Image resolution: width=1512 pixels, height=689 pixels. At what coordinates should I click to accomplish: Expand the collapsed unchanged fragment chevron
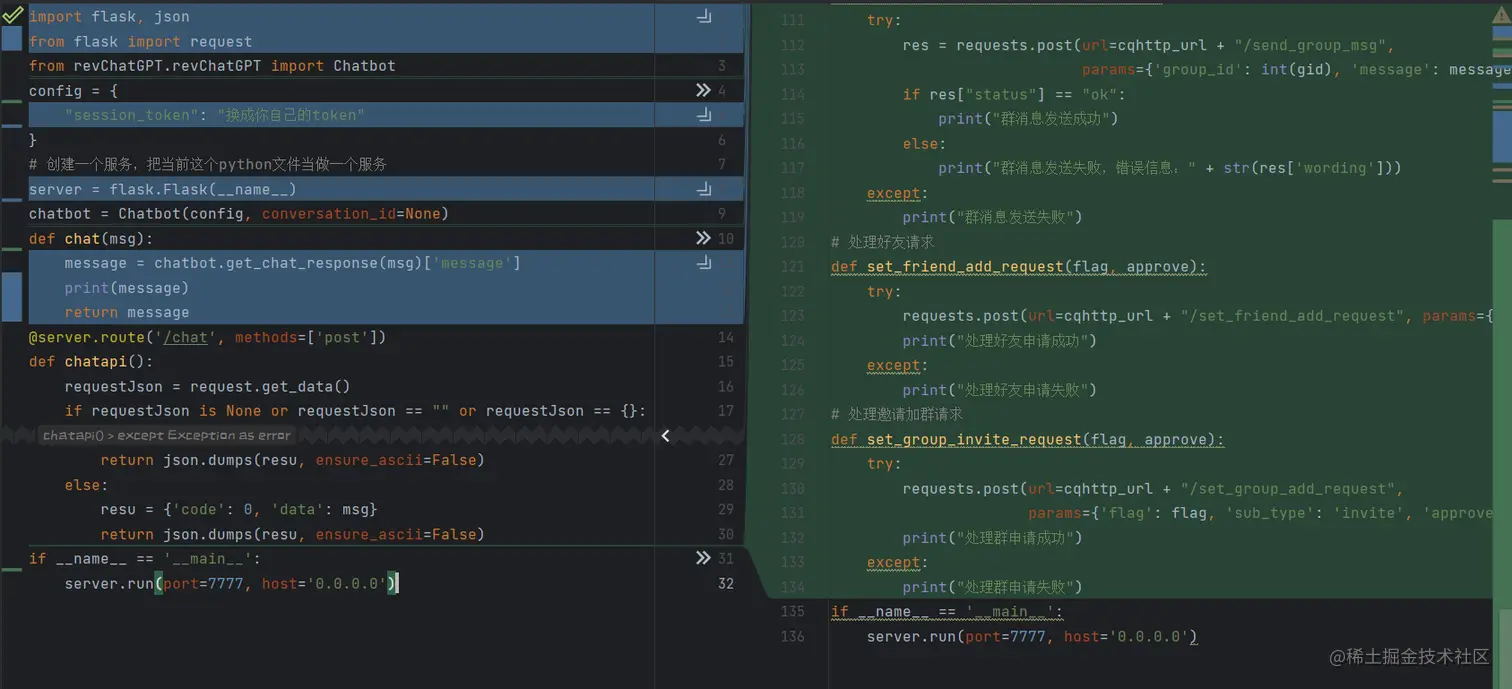[666, 435]
